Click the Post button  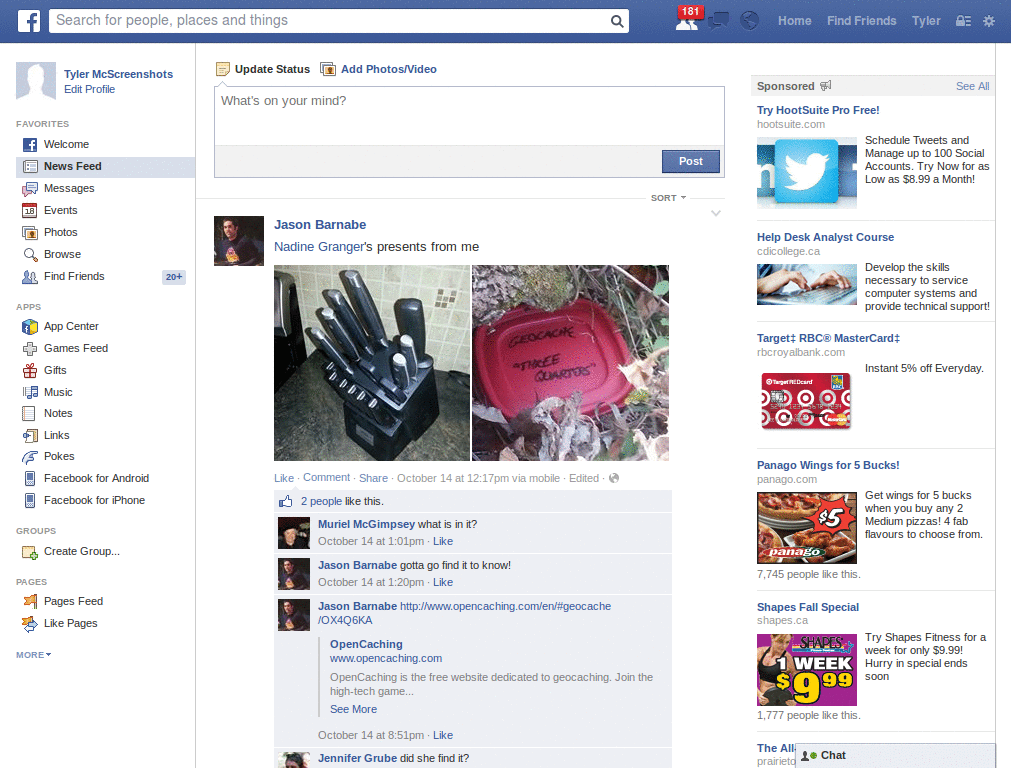[691, 161]
